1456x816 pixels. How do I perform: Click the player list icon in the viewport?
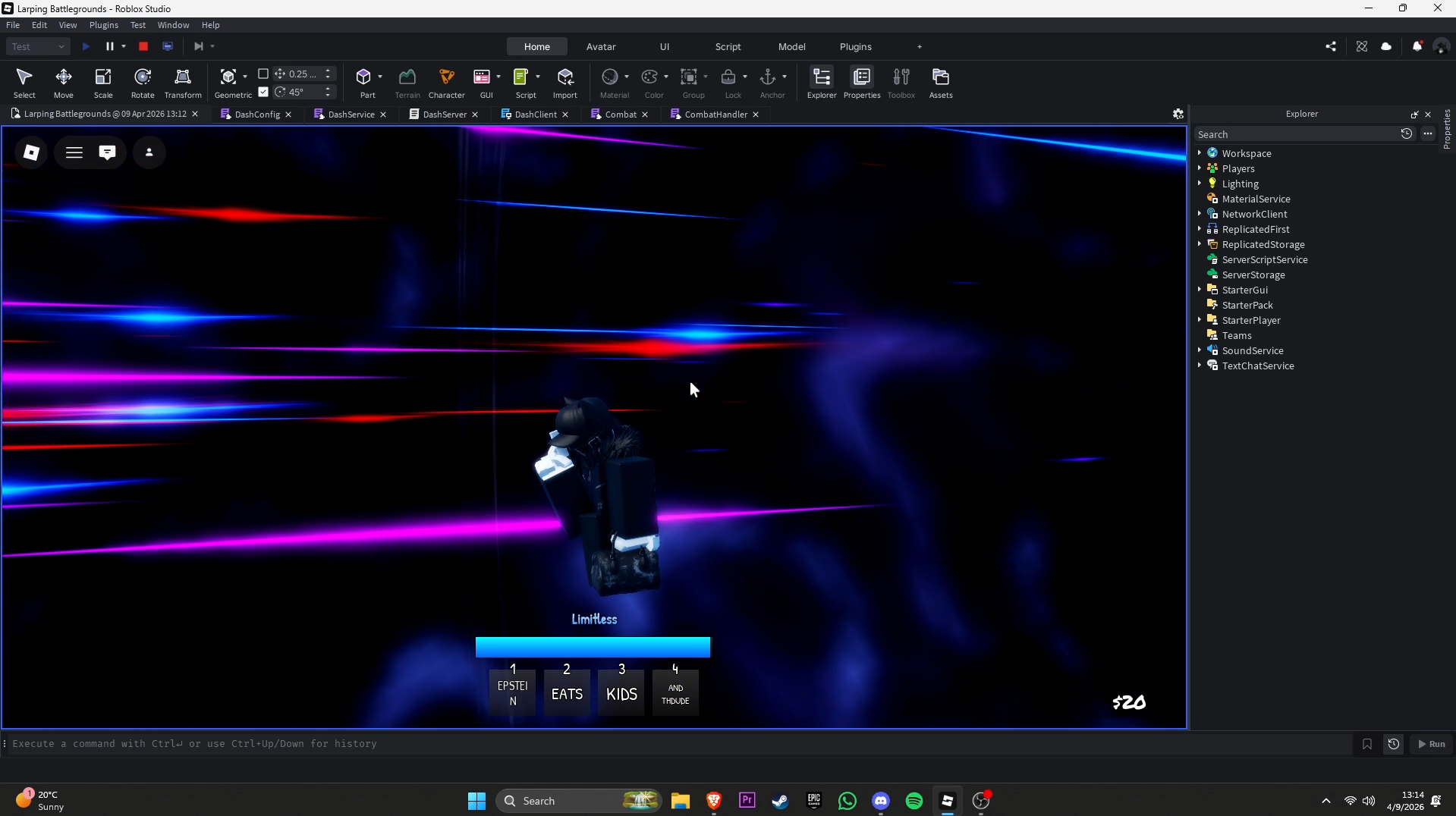[149, 152]
